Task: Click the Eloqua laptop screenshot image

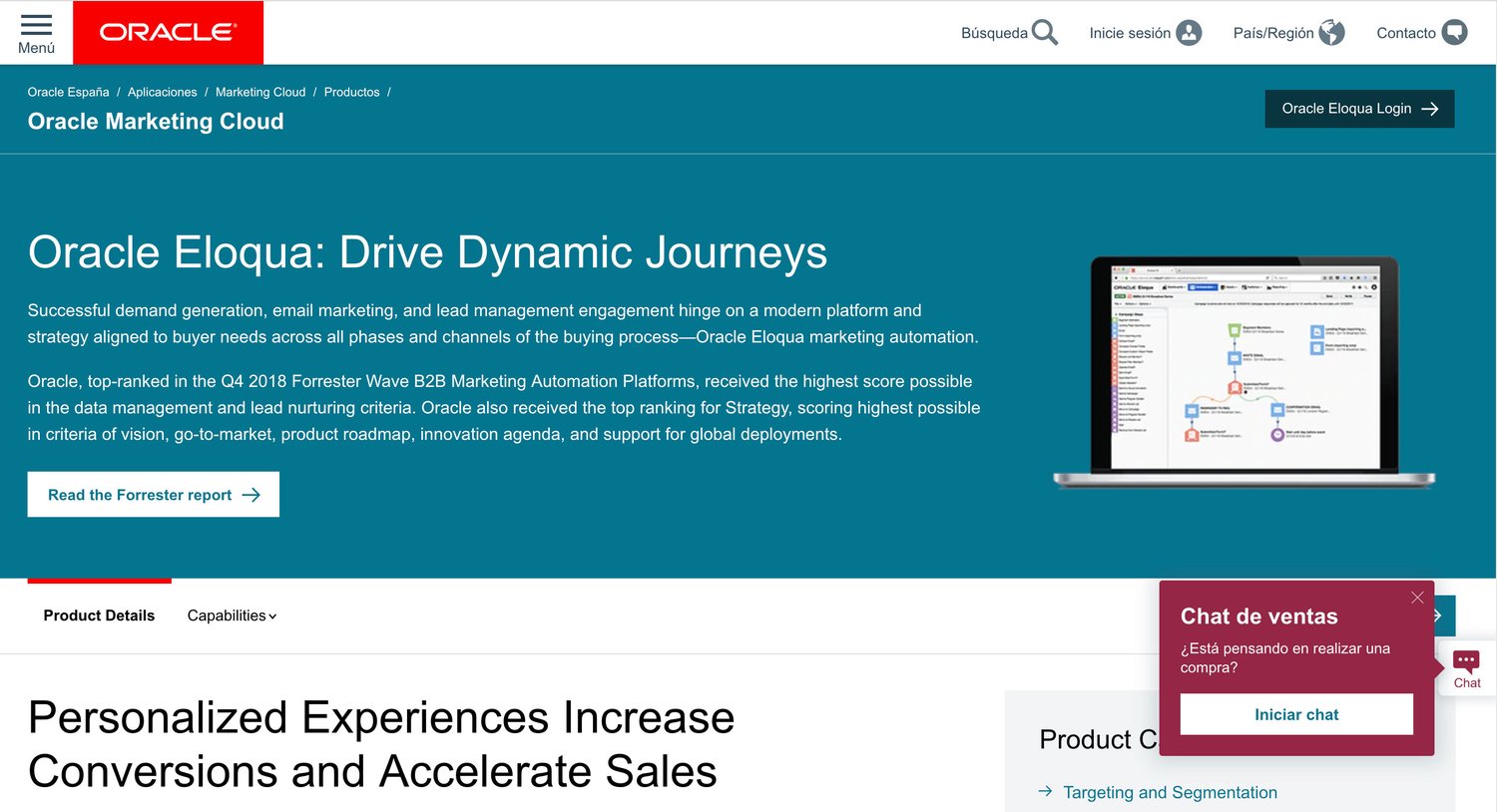Action: click(x=1245, y=373)
